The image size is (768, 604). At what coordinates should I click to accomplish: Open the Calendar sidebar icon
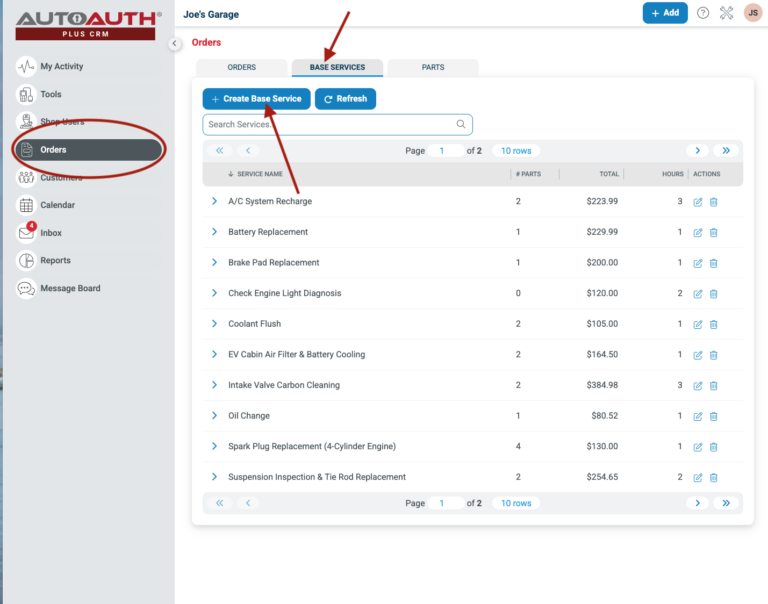click(27, 205)
